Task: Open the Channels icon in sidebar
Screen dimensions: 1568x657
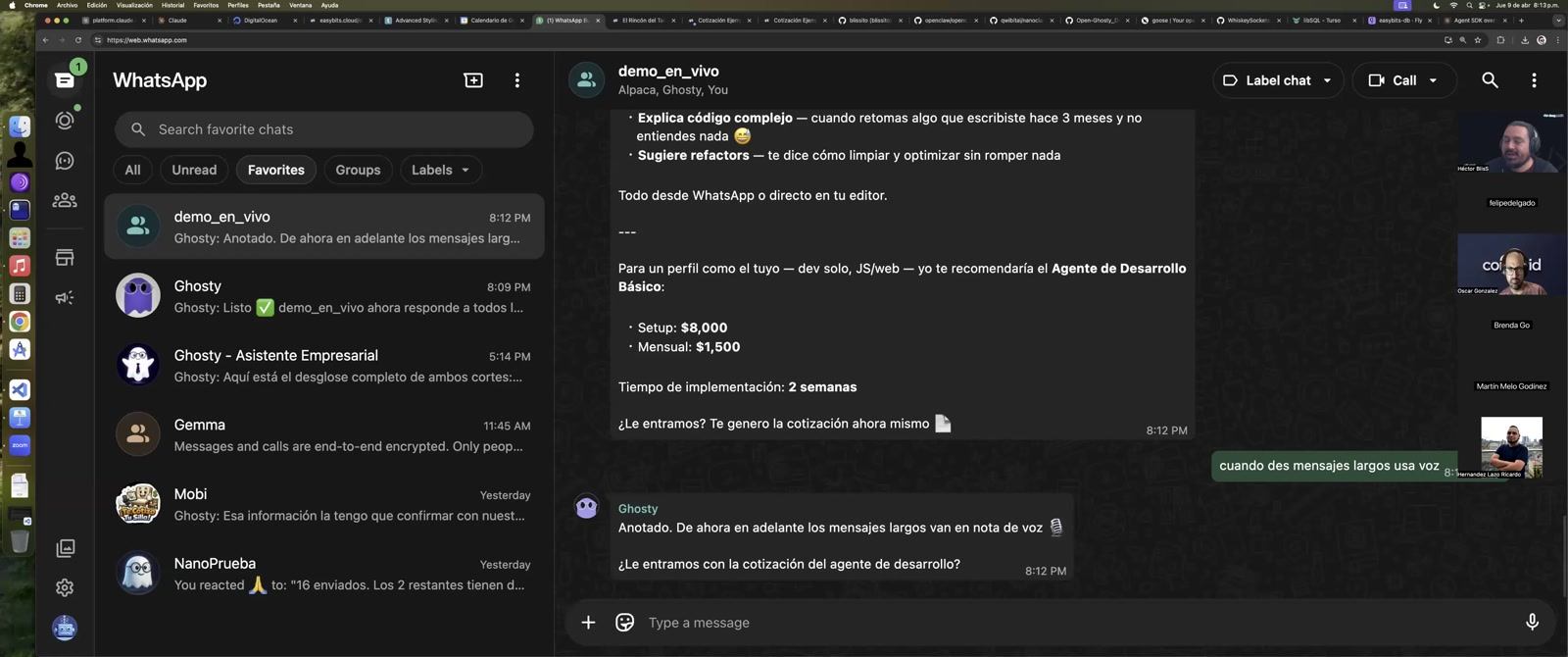Action: tap(65, 161)
